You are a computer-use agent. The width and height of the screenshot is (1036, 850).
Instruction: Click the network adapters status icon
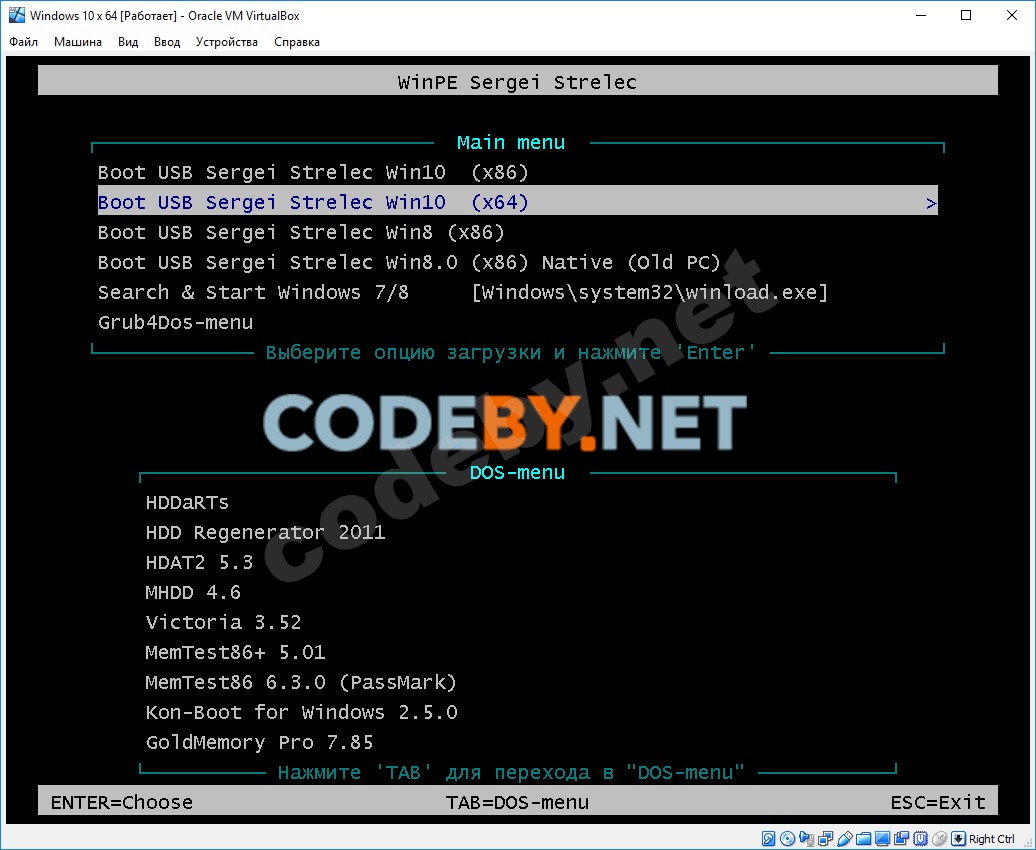(826, 839)
